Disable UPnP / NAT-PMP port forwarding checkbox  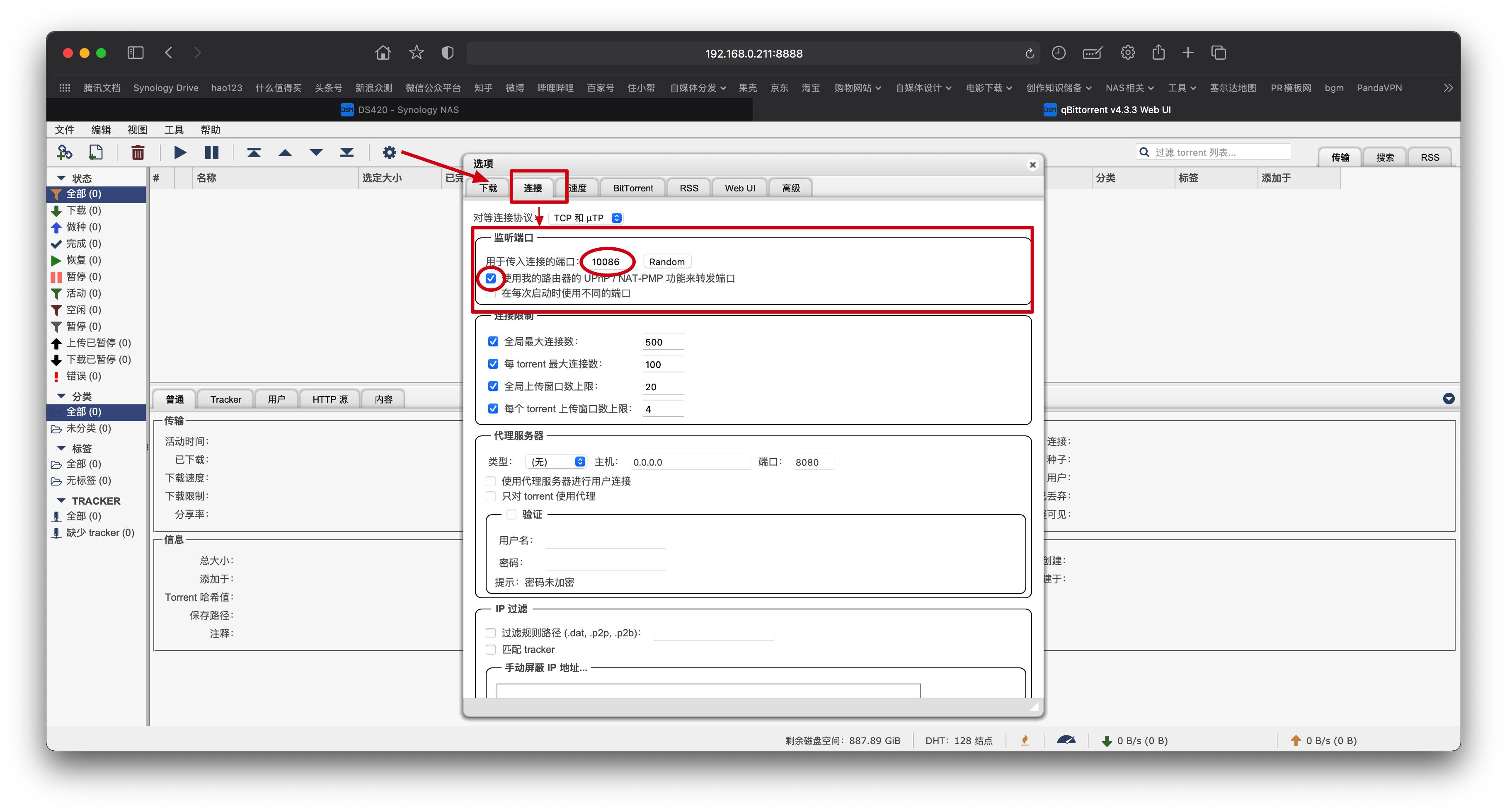click(491, 278)
